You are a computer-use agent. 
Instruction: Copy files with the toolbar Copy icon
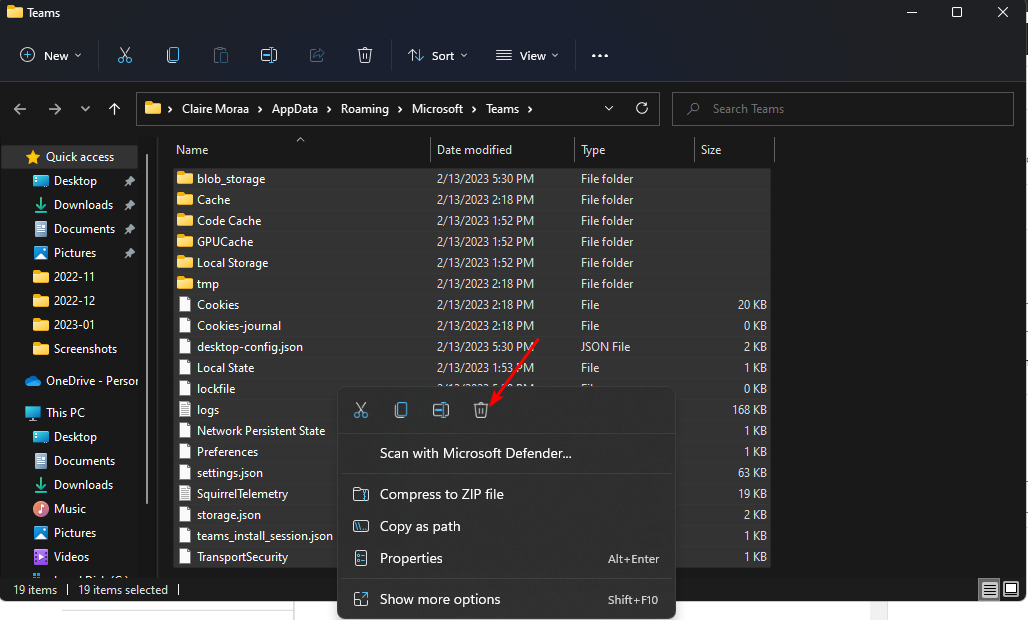click(172, 55)
